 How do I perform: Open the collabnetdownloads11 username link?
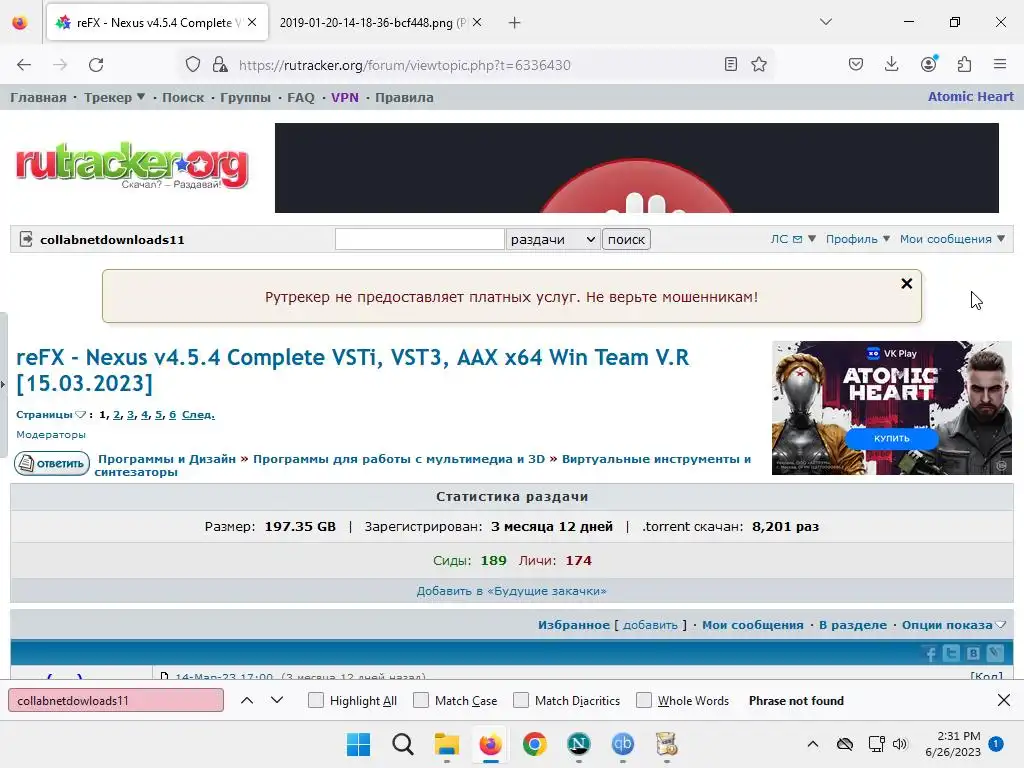(x=112, y=240)
